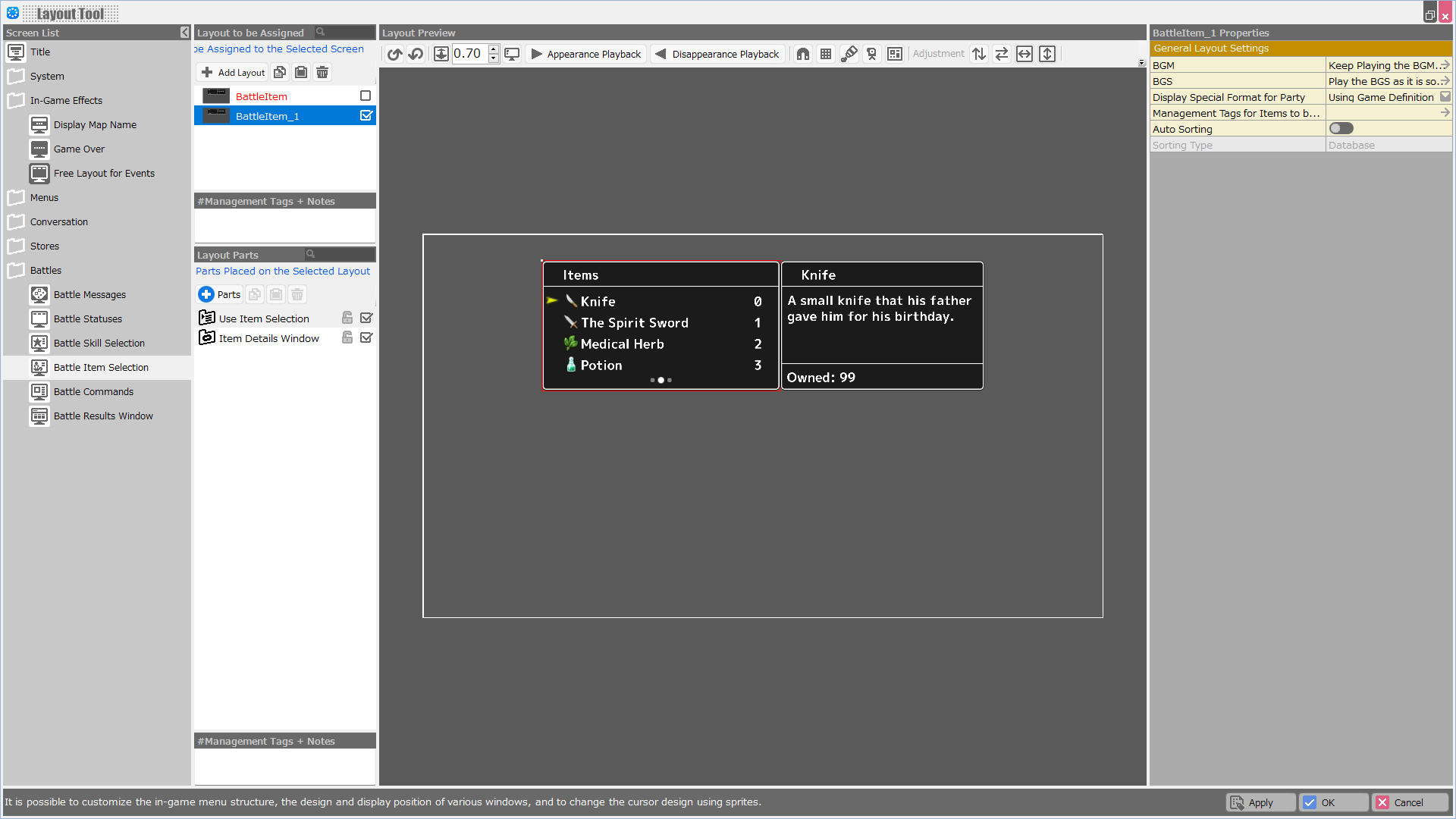
Task: Select Battle Commands in screen list
Action: tap(93, 391)
